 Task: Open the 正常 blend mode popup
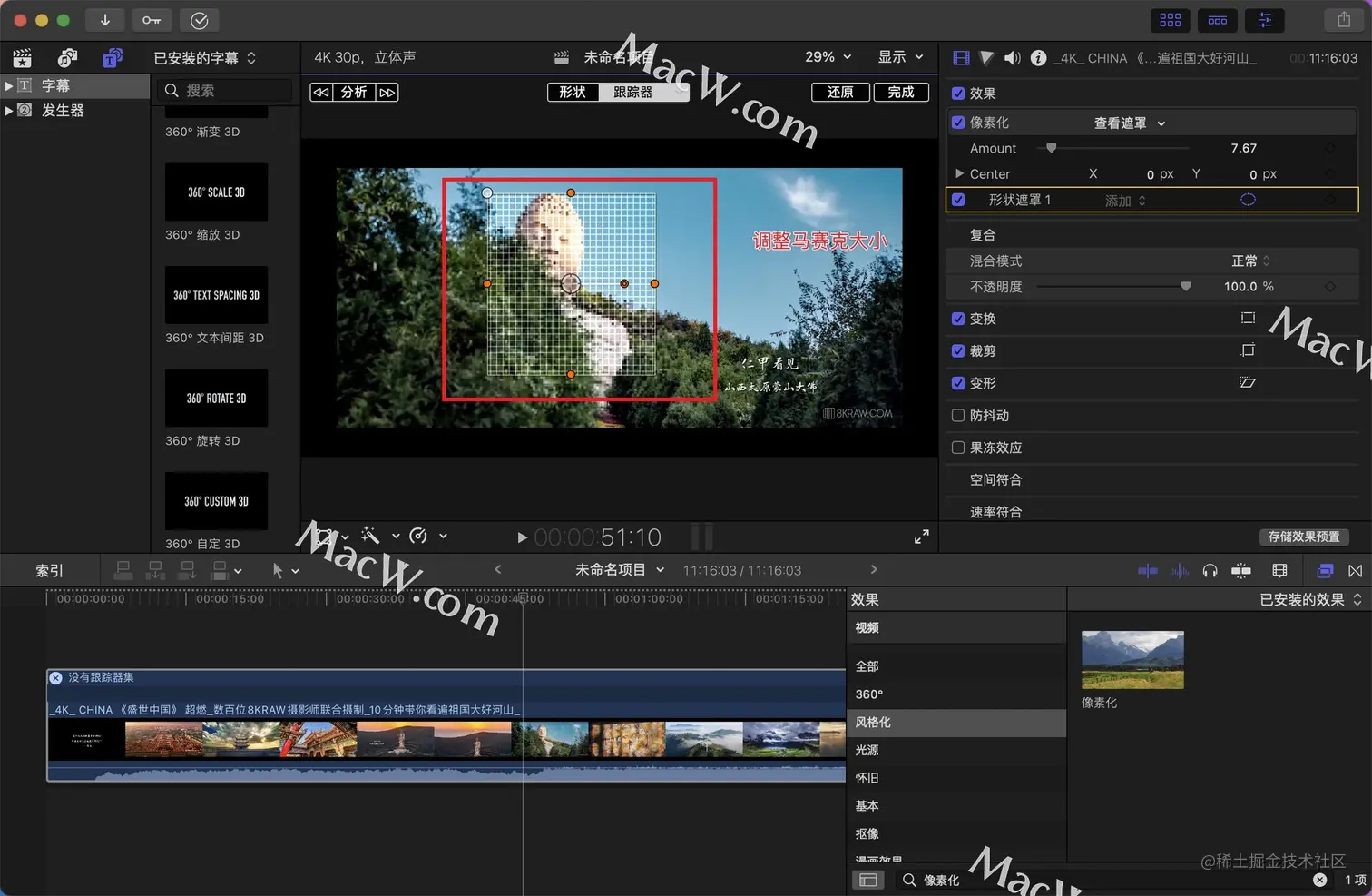click(x=1250, y=261)
